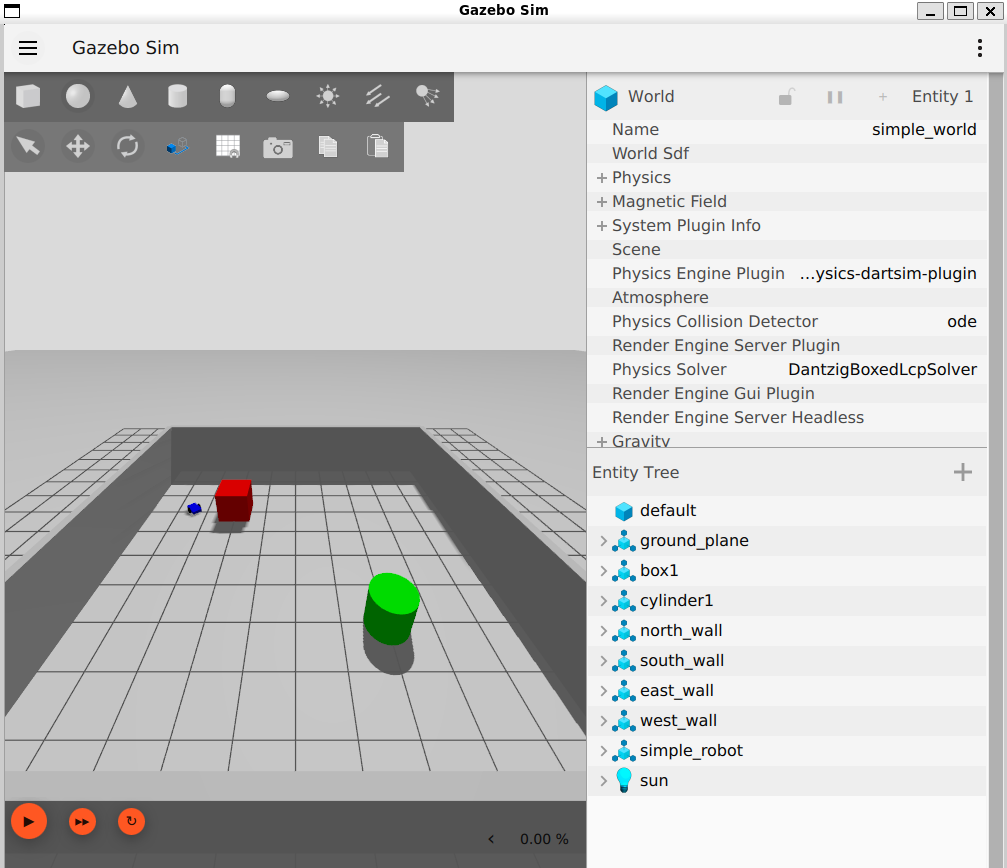Select cylinder1 in the entity tree
The width and height of the screenshot is (1007, 868).
click(x=676, y=601)
